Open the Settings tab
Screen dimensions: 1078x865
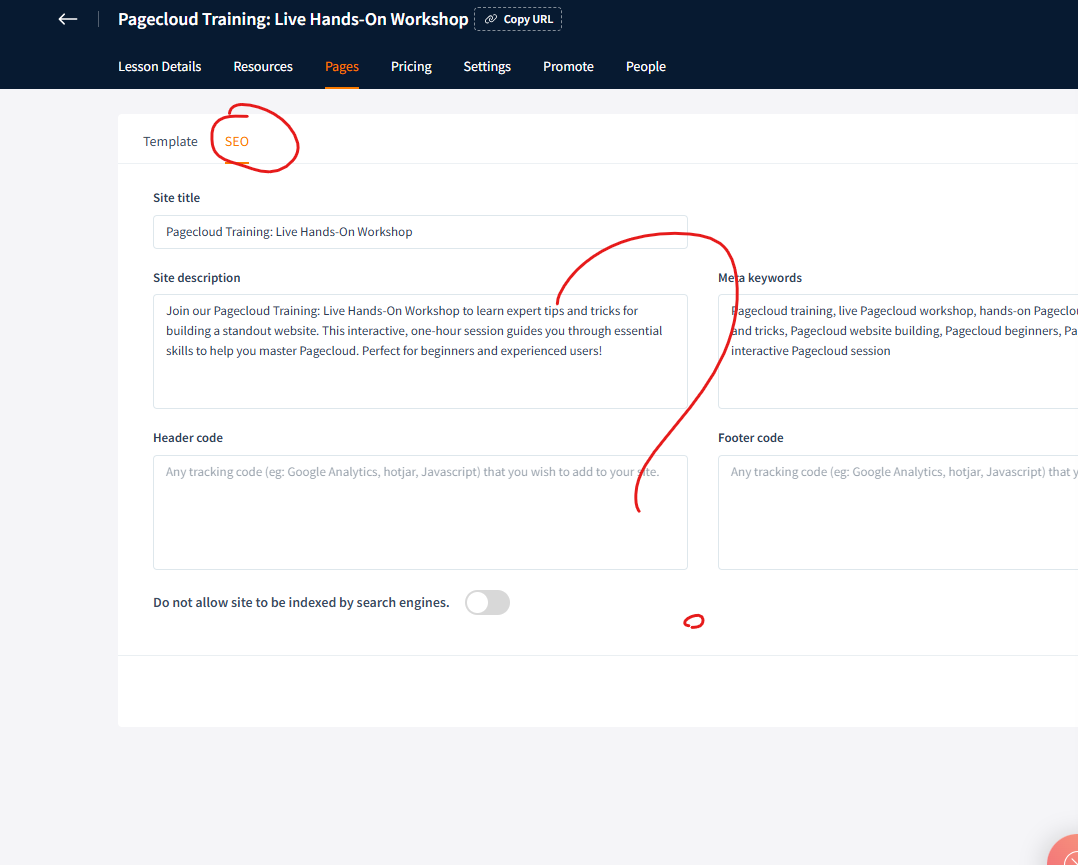pos(487,67)
